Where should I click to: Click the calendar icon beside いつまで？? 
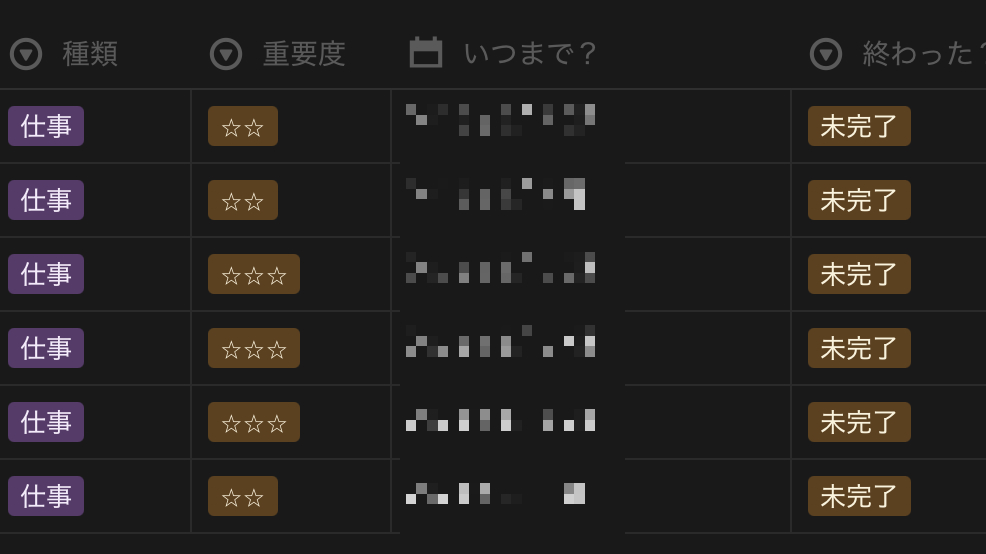coord(426,52)
